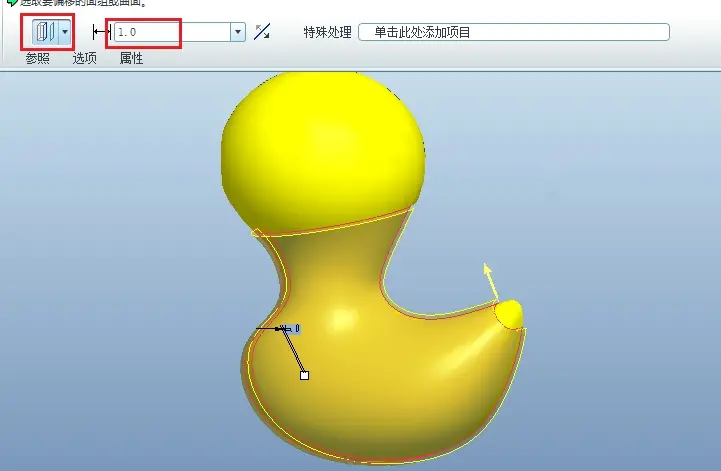Click the green prompt arrow icon

(12, 2)
